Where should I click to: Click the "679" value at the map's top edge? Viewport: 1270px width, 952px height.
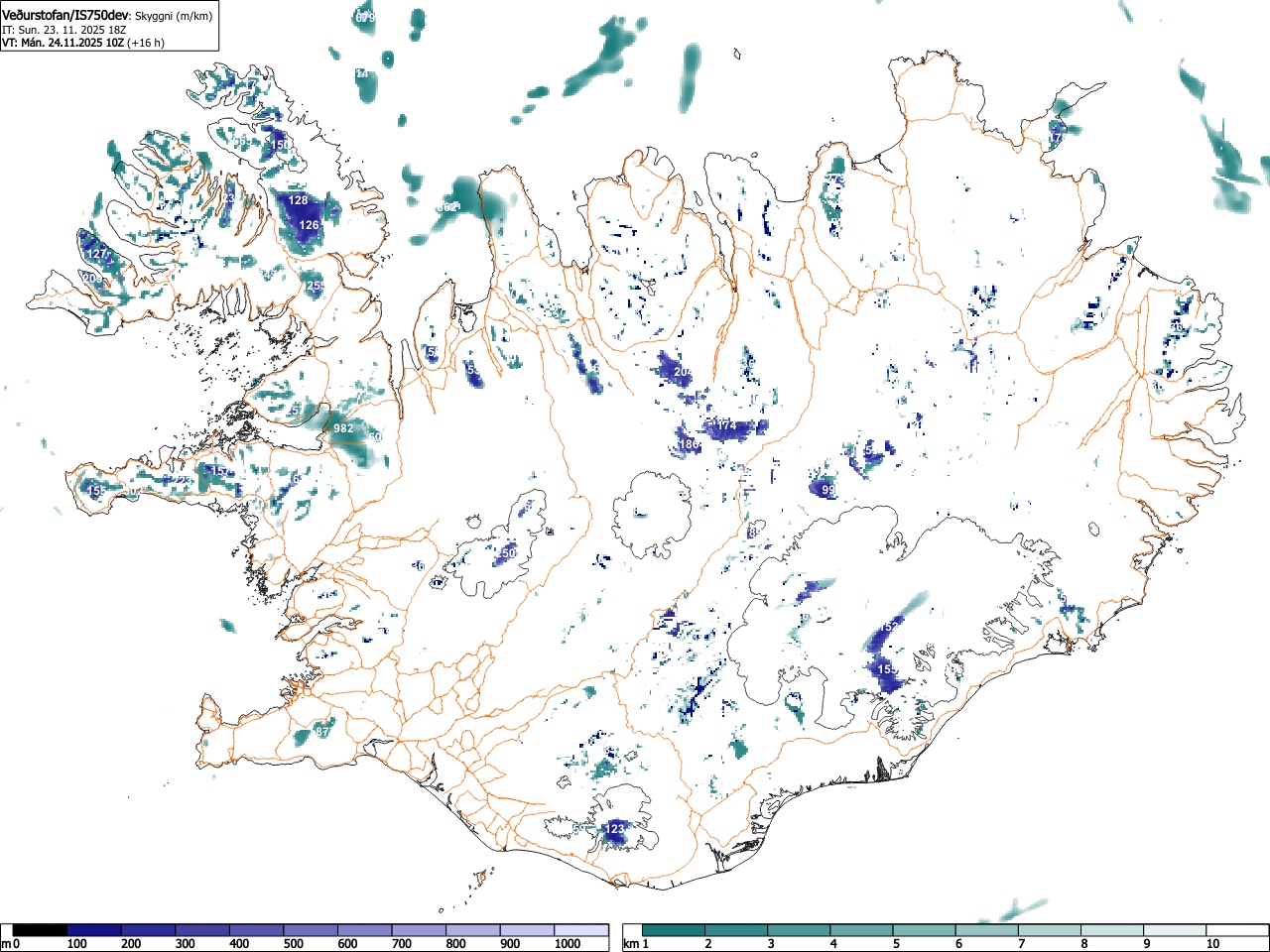(x=365, y=18)
